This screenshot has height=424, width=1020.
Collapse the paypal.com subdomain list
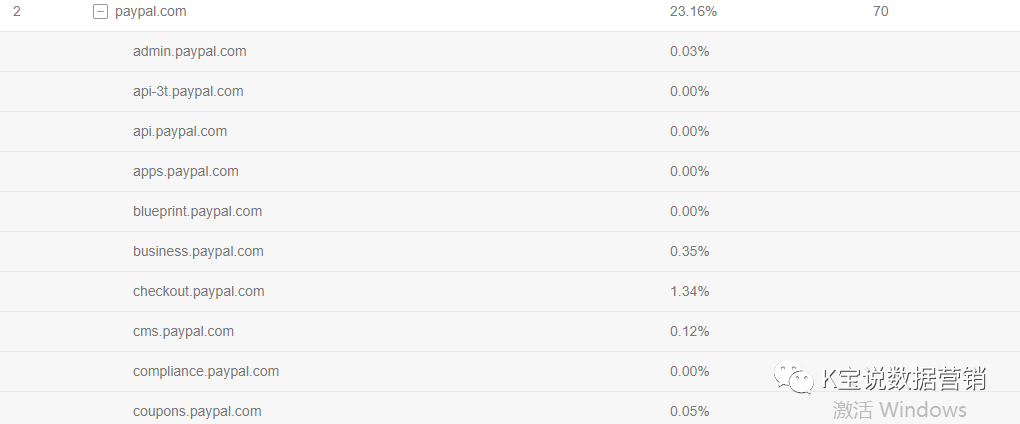(100, 12)
